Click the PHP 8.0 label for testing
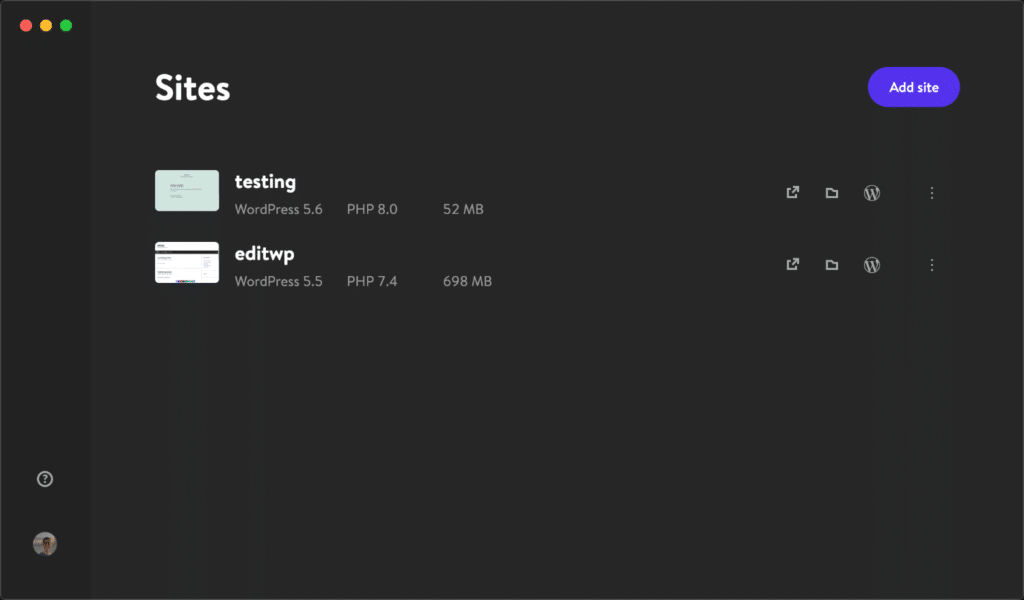 (x=372, y=209)
